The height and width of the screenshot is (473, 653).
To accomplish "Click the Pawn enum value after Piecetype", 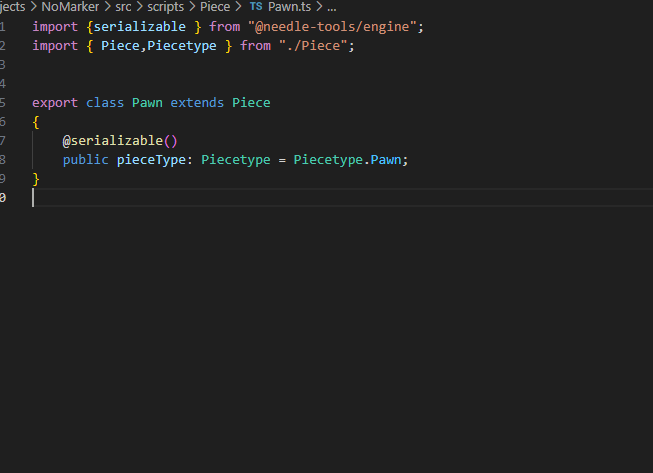I will point(390,159).
